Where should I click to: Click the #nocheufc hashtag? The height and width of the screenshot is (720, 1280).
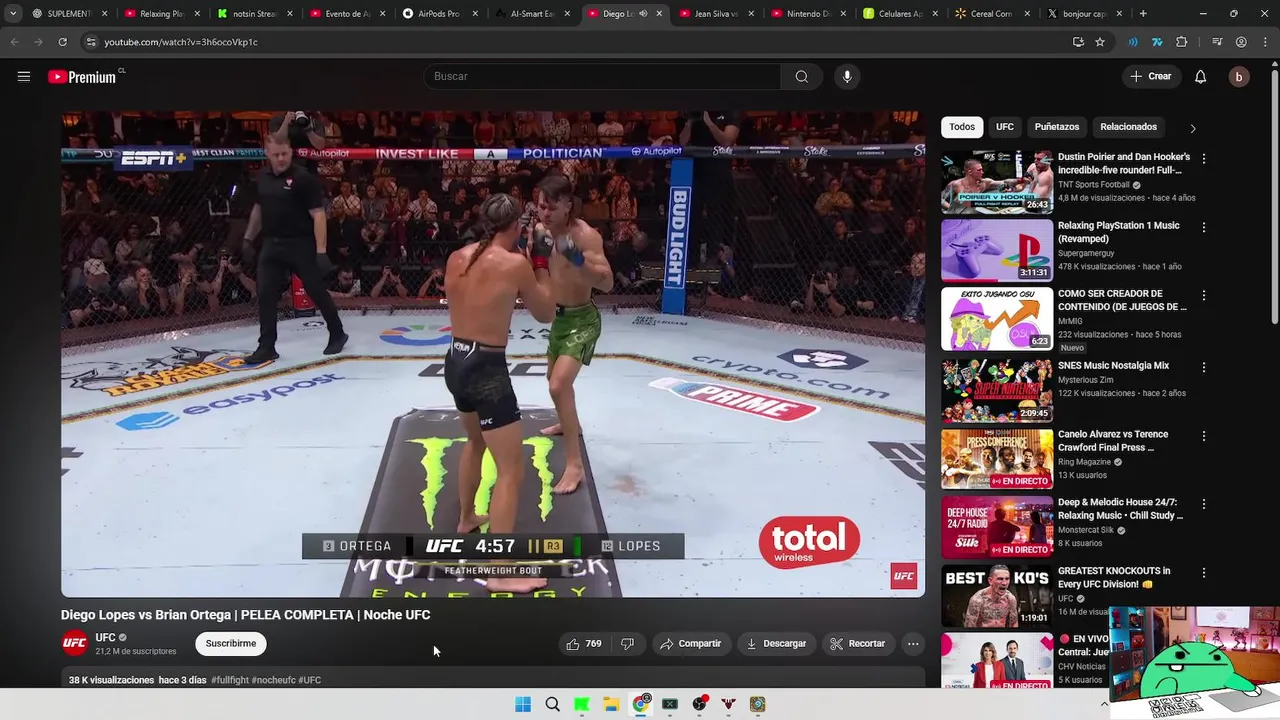click(x=273, y=680)
